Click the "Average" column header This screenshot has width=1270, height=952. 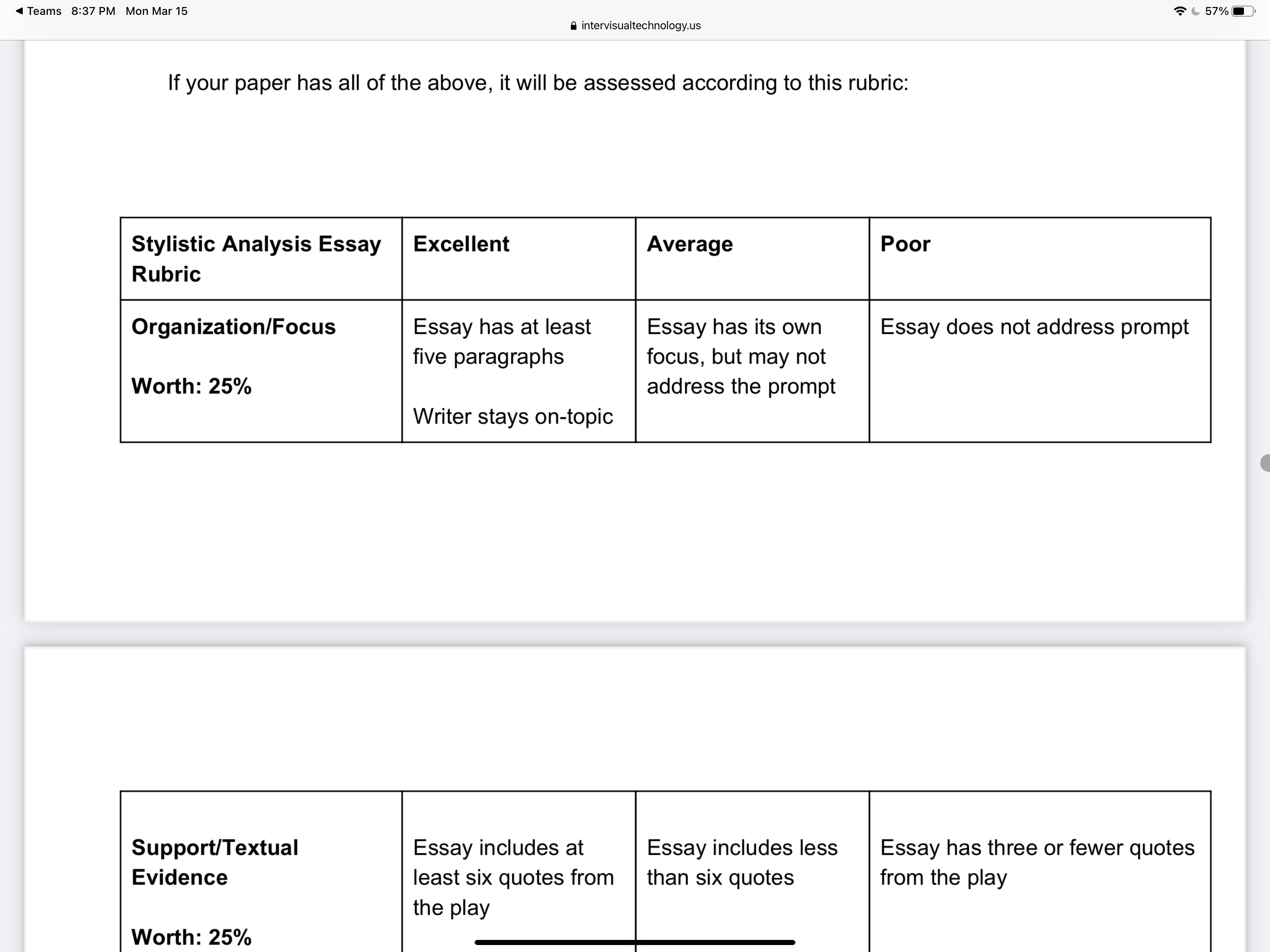[689, 244]
